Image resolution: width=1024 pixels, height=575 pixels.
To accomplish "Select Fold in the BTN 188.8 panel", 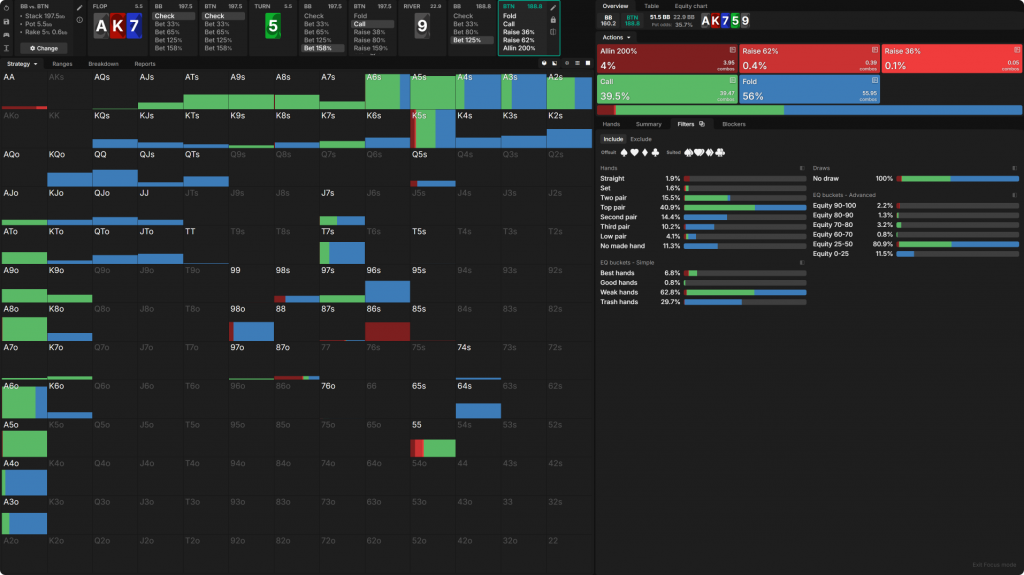I will point(509,16).
